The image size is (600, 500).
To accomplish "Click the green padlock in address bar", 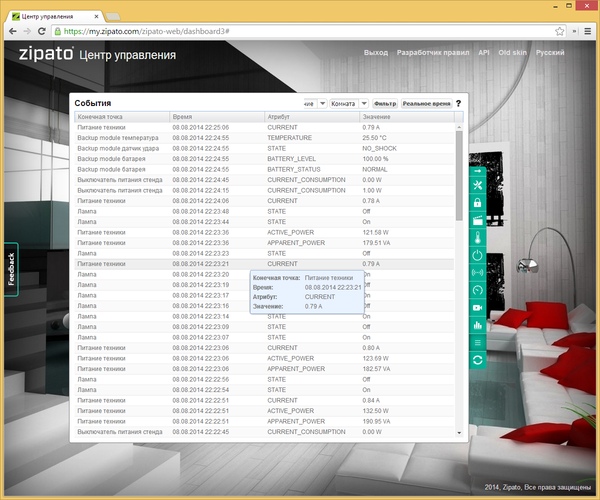I will [58, 31].
